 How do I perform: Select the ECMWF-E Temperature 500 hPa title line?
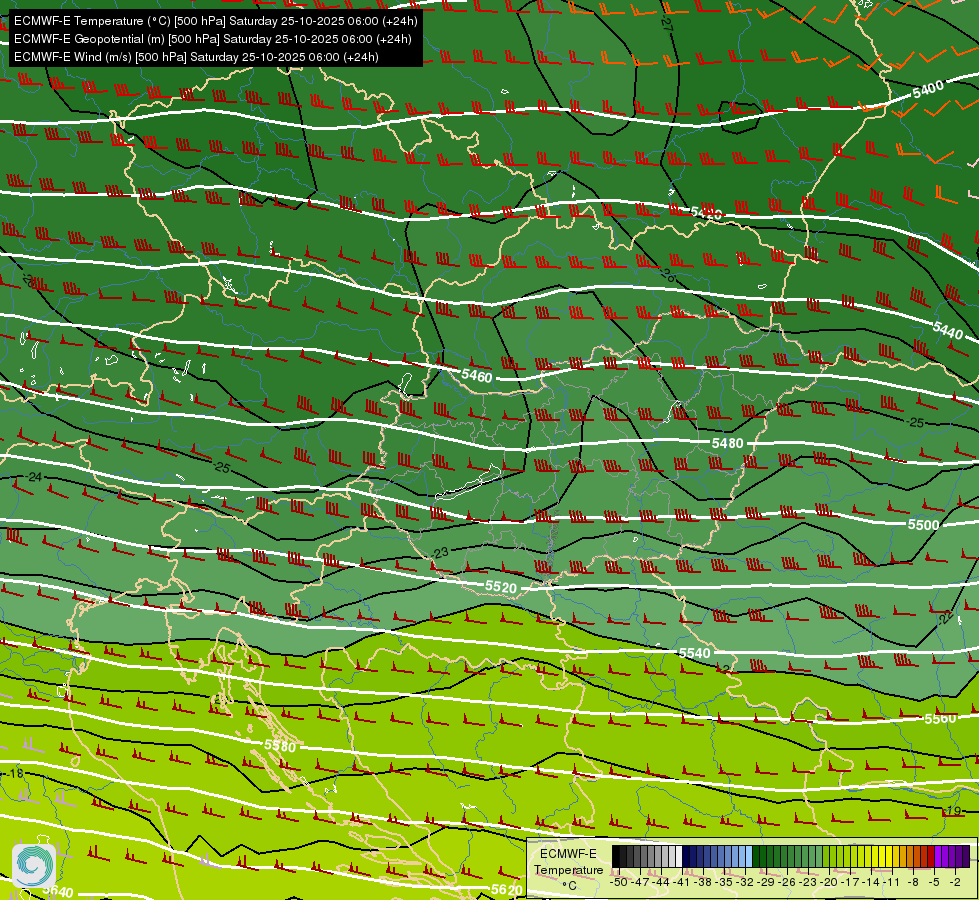215,21
